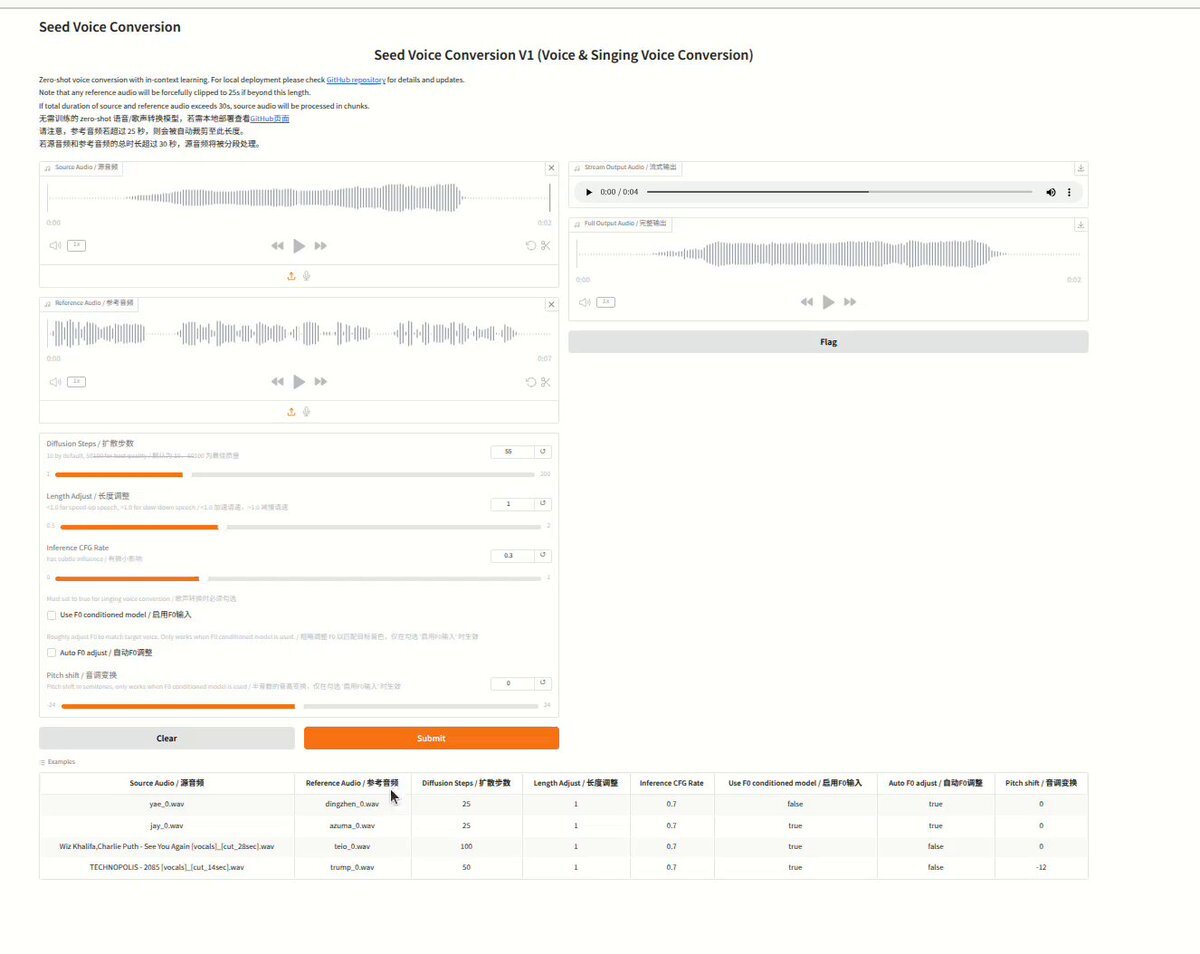Click the undo icon in Reference Audio panel

point(531,381)
